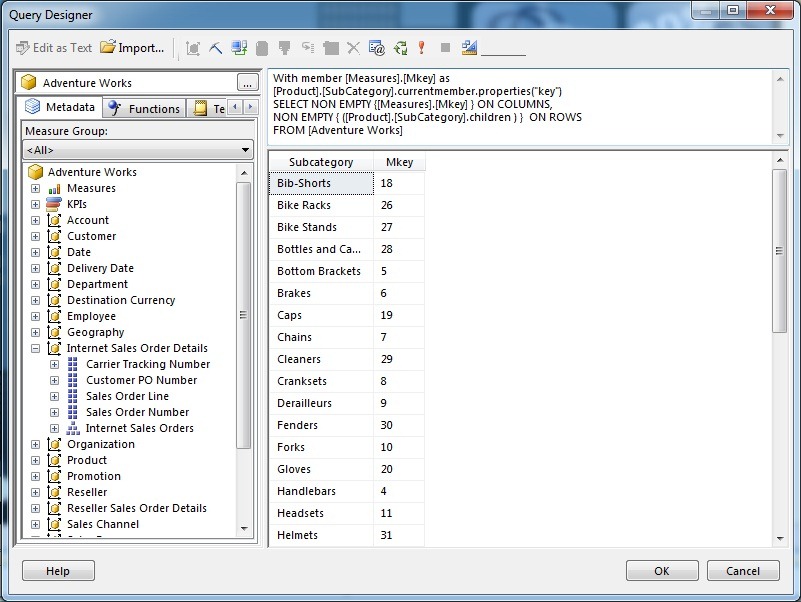
Task: Expand the Customer dimension
Action: (35, 237)
